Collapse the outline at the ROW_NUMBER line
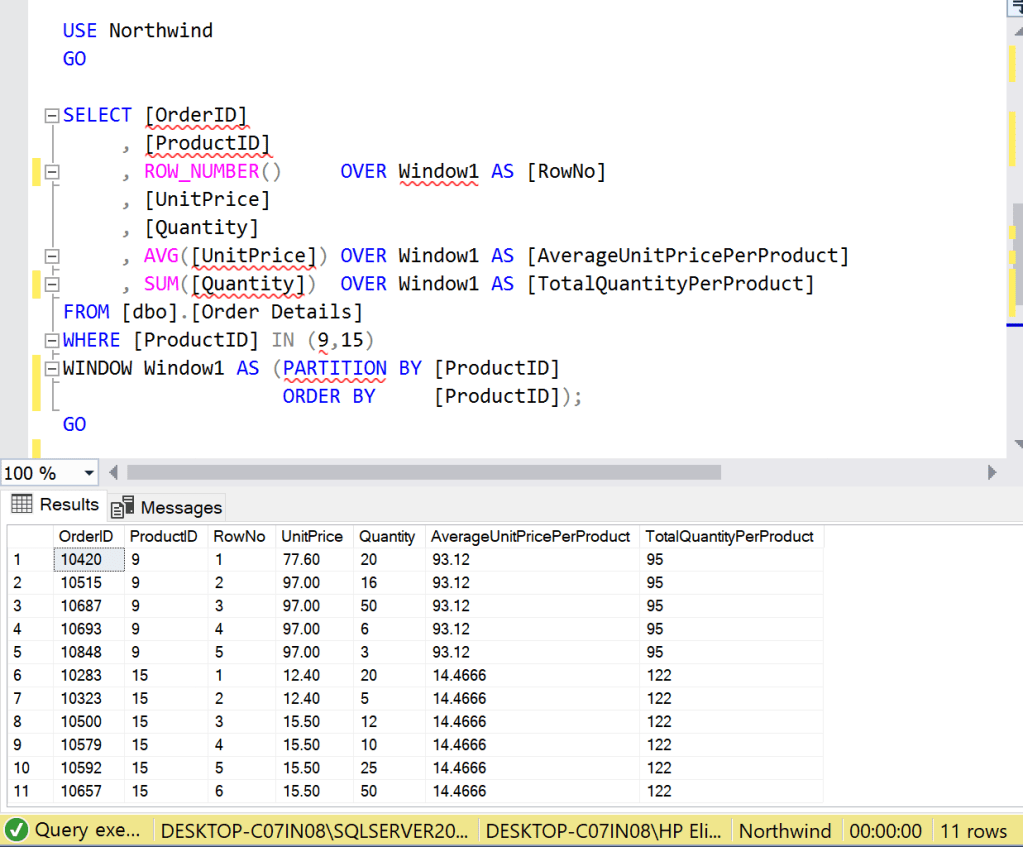1023x847 pixels. coord(52,172)
